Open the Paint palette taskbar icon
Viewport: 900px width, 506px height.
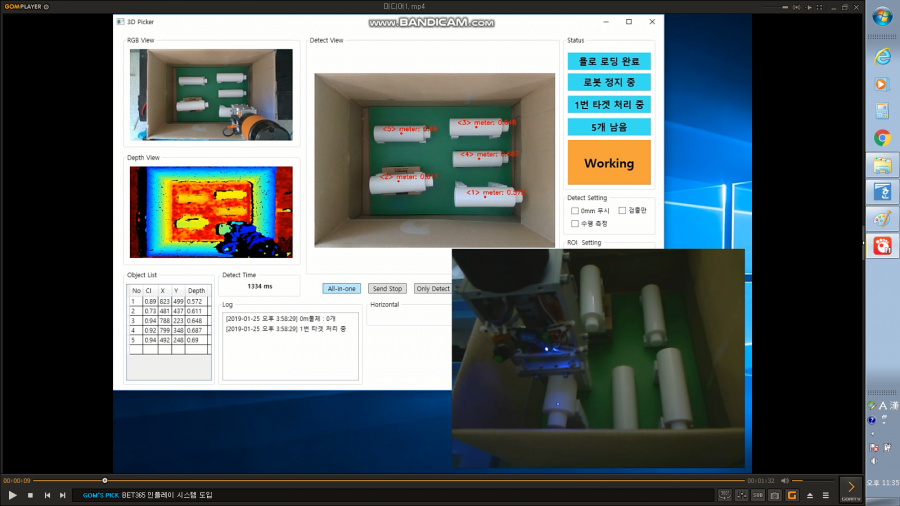(x=882, y=219)
